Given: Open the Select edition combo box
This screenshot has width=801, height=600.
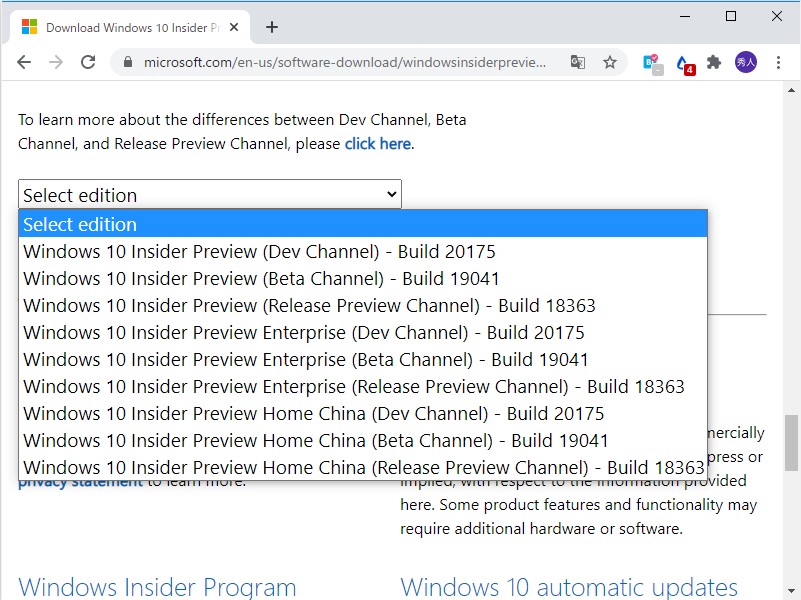Looking at the screenshot, I should click(209, 194).
